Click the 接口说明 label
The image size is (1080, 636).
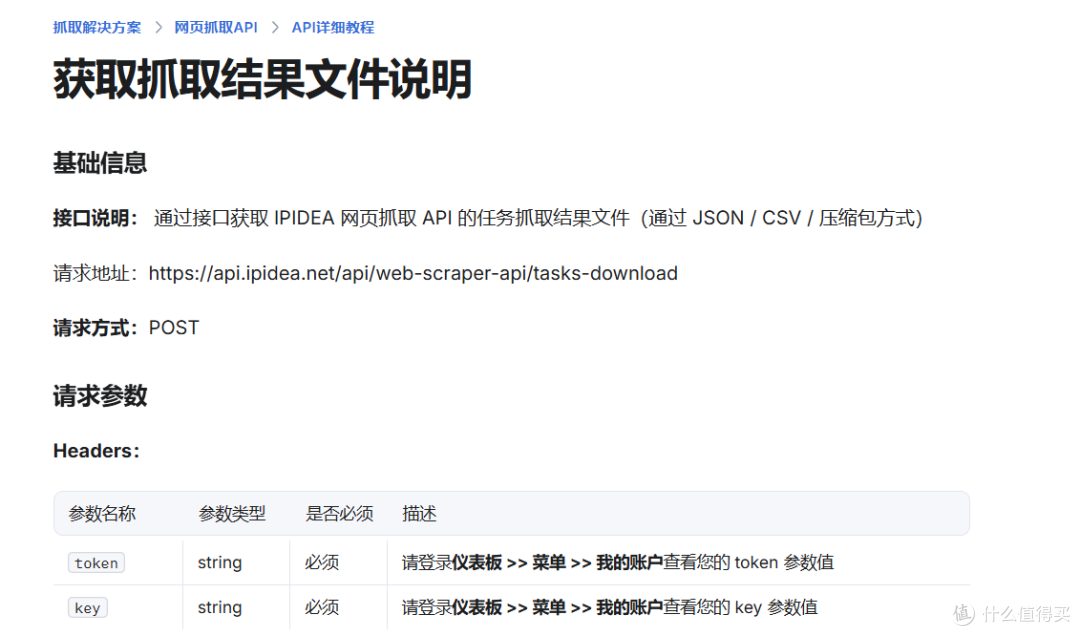95,218
